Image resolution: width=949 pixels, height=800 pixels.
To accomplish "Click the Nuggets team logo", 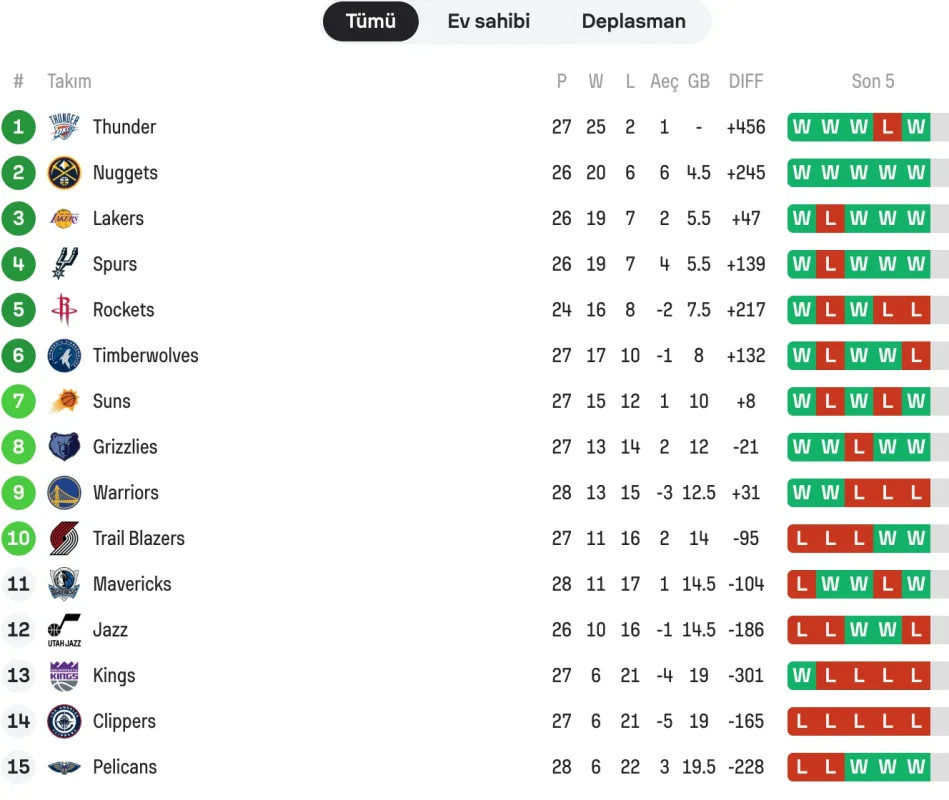I will click(64, 173).
